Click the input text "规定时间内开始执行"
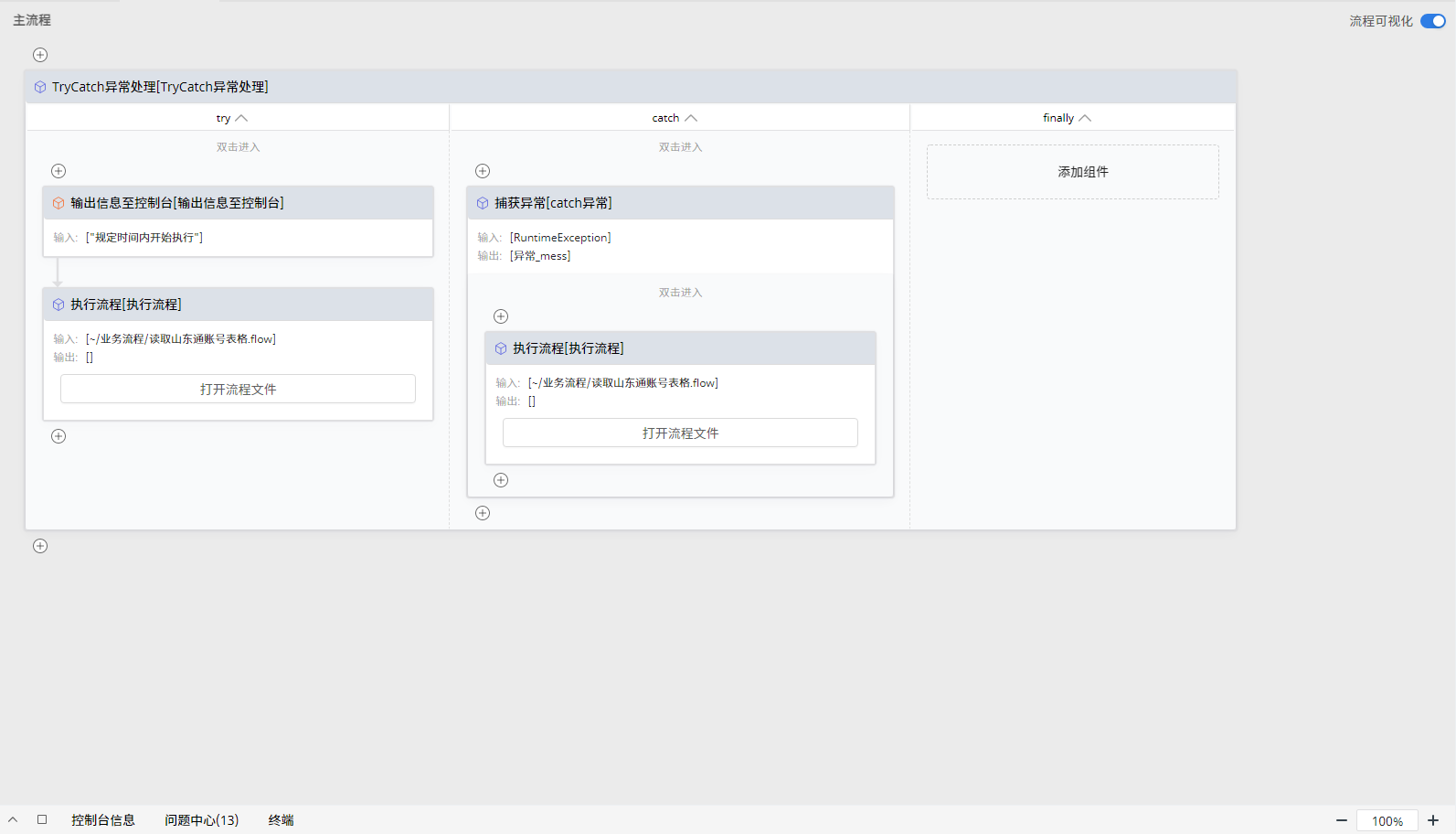The height and width of the screenshot is (834, 1456). [x=144, y=238]
